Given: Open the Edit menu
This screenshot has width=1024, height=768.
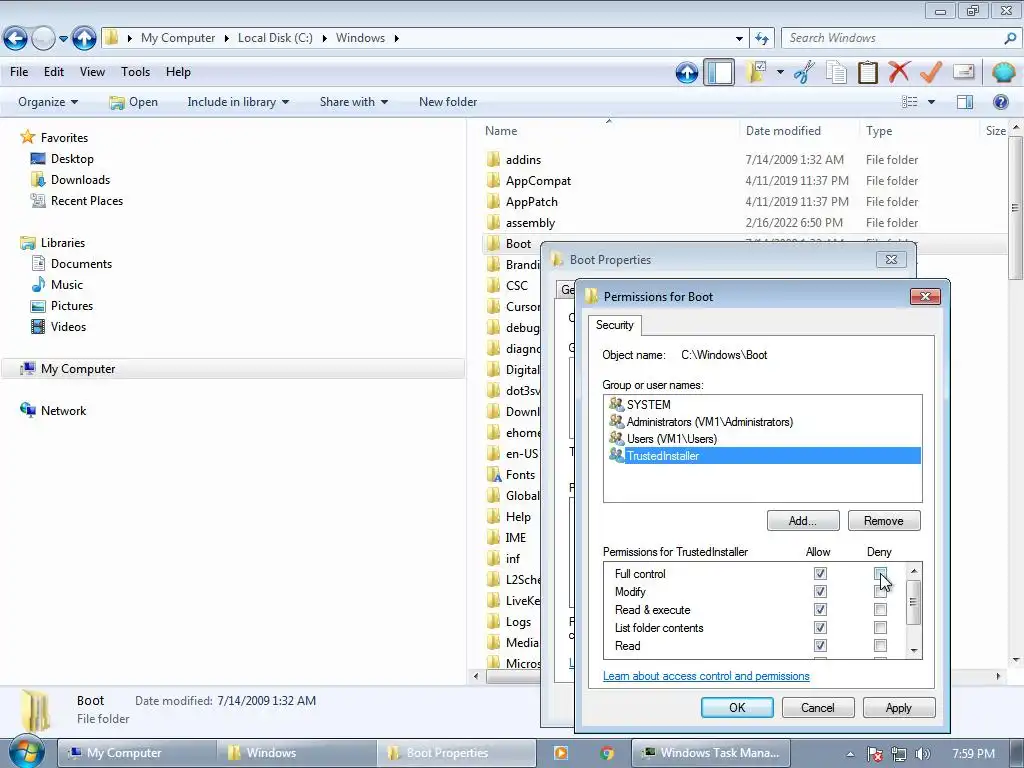Looking at the screenshot, I should coord(54,72).
